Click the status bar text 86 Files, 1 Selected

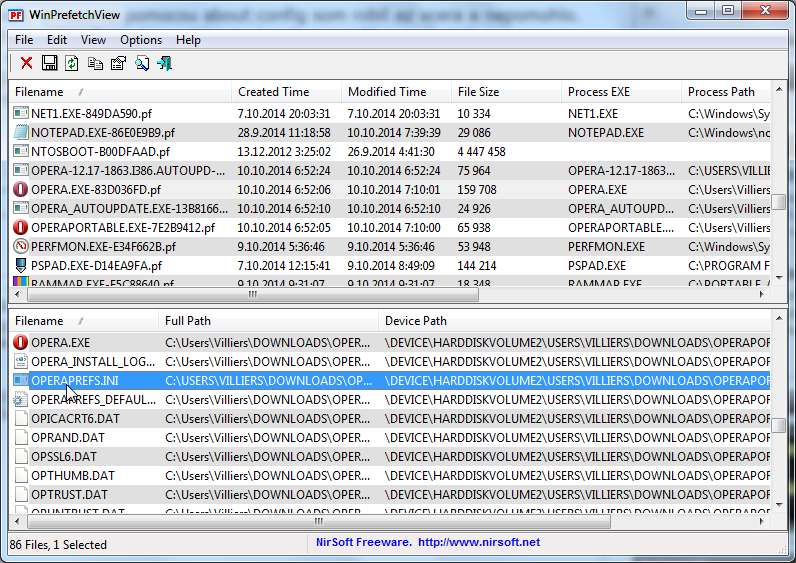58,545
